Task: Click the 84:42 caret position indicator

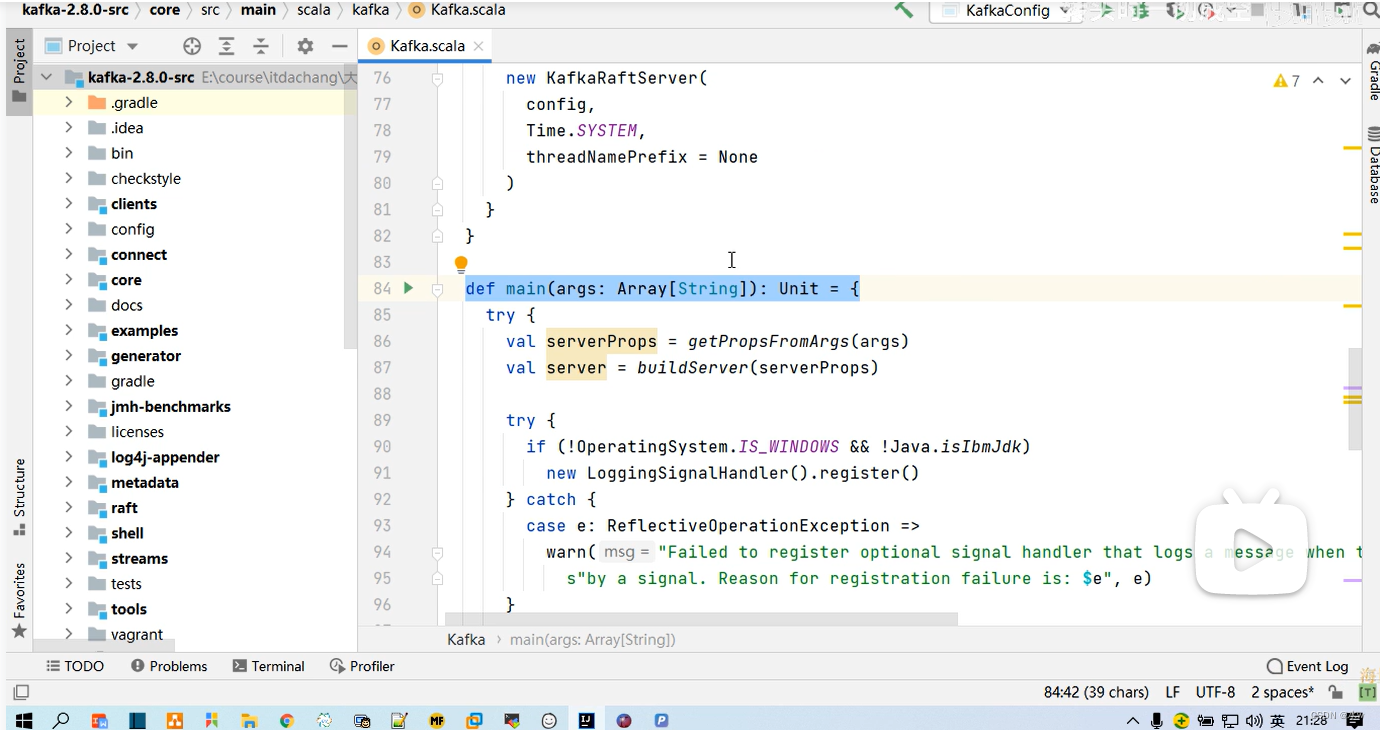Action: (1096, 692)
